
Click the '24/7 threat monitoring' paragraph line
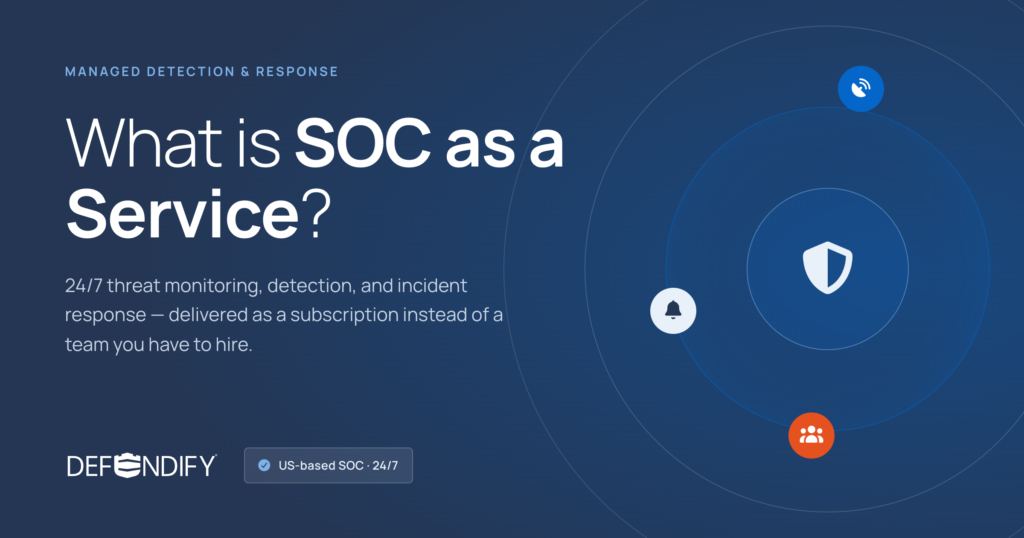[266, 285]
